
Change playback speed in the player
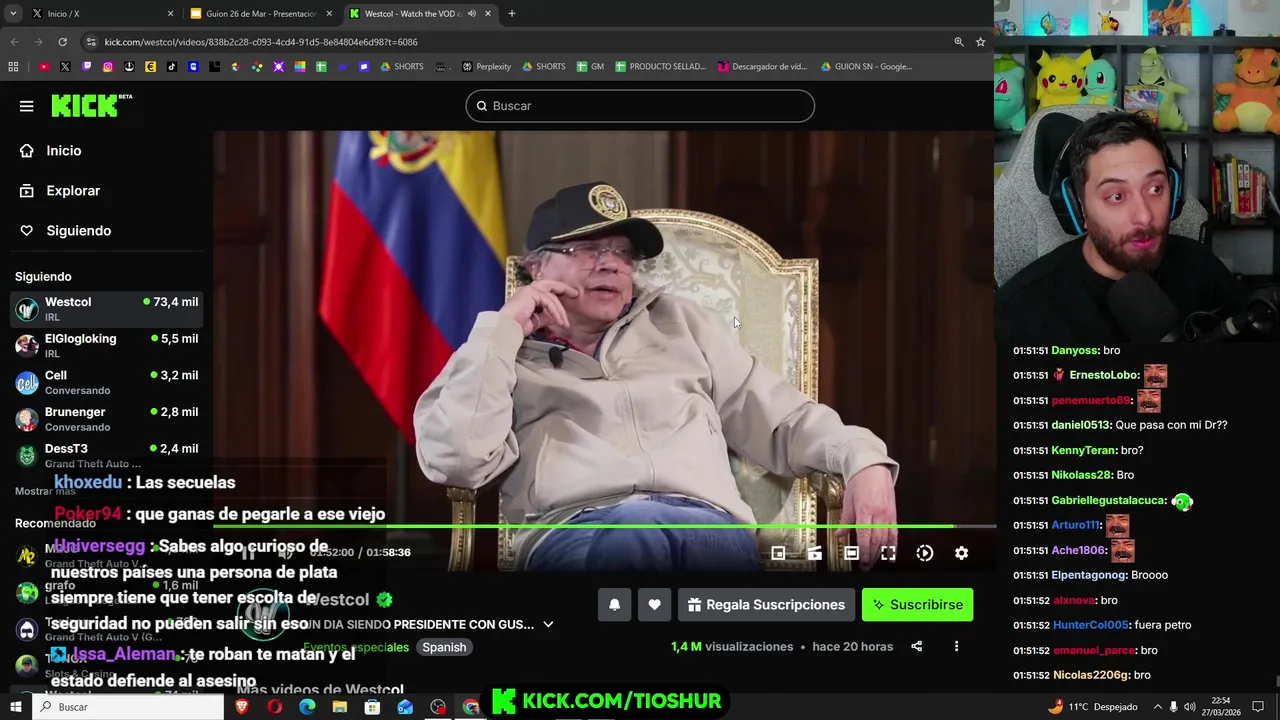pos(924,553)
